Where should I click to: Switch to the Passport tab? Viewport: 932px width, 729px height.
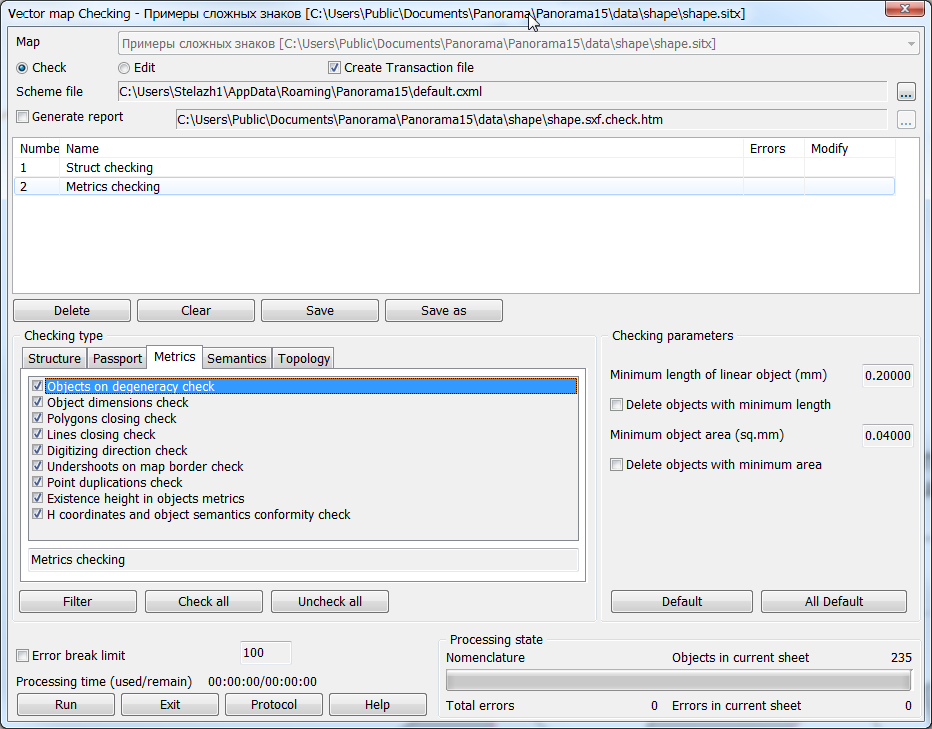(x=117, y=358)
